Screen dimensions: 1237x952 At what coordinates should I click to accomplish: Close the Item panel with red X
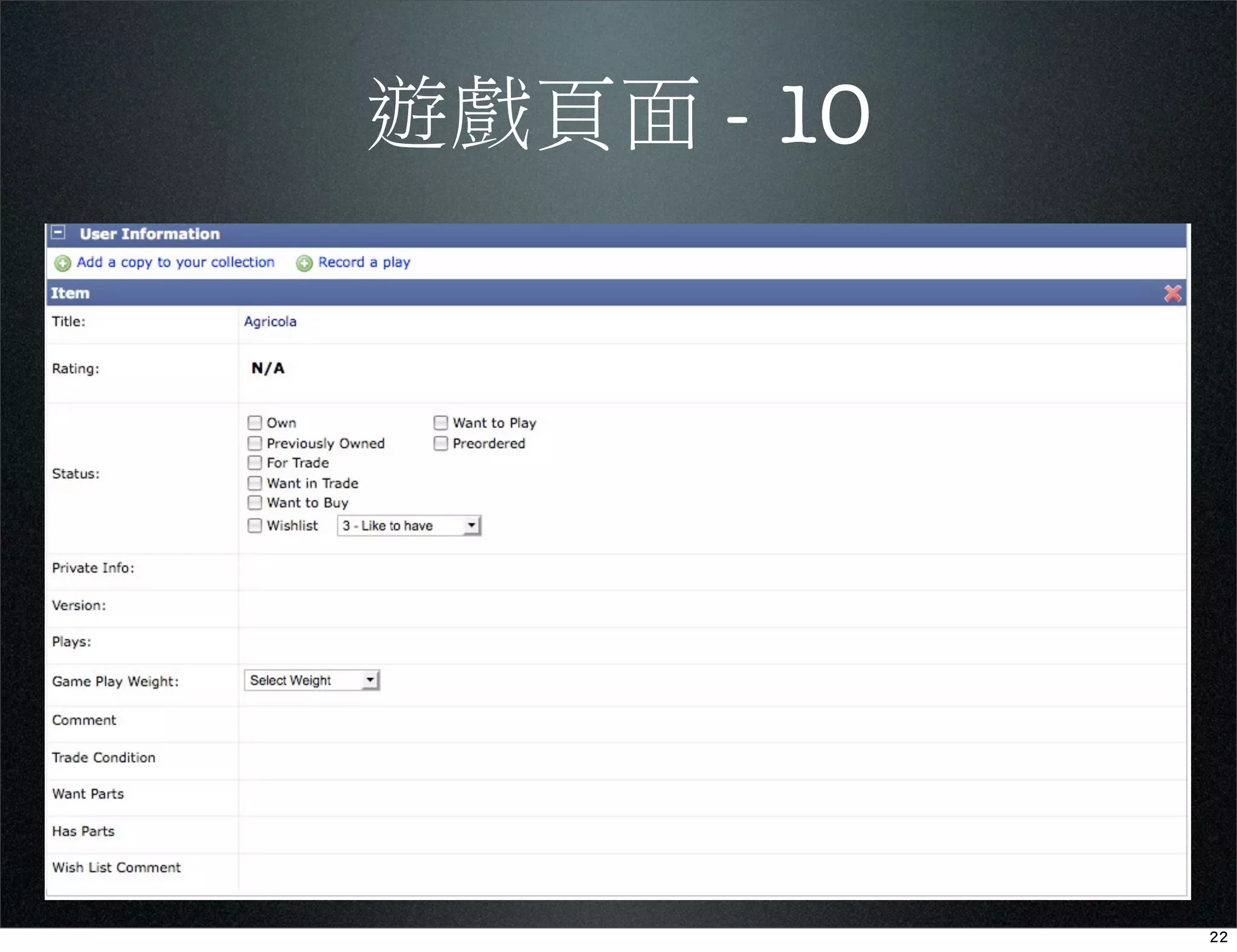click(x=1172, y=294)
